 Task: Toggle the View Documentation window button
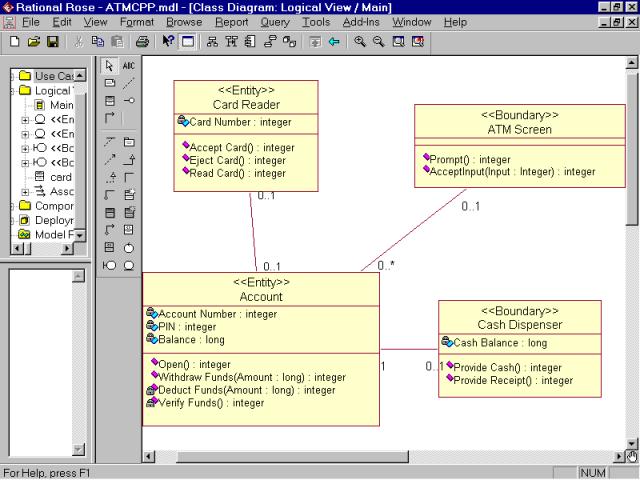[188, 42]
